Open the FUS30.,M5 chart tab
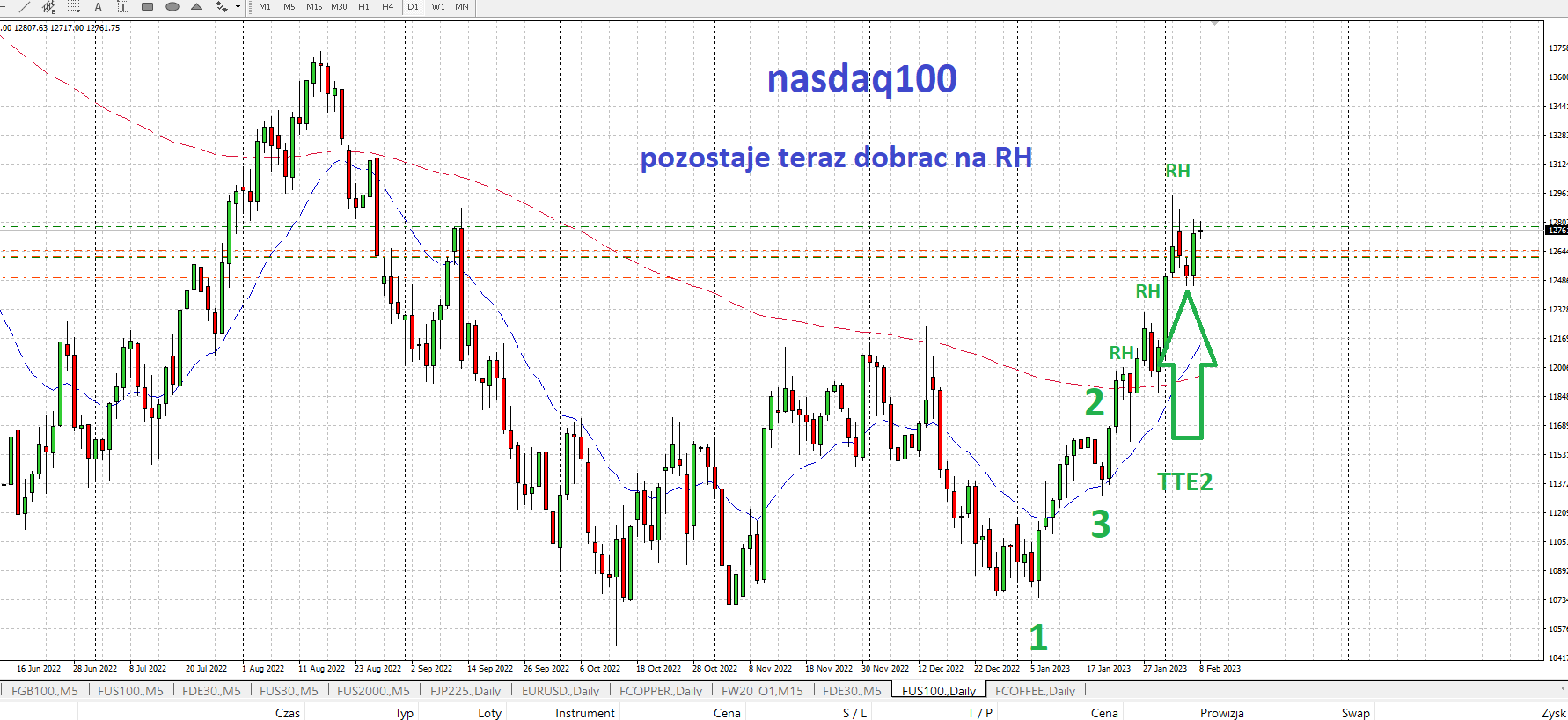The image size is (1568, 720). 289,691
